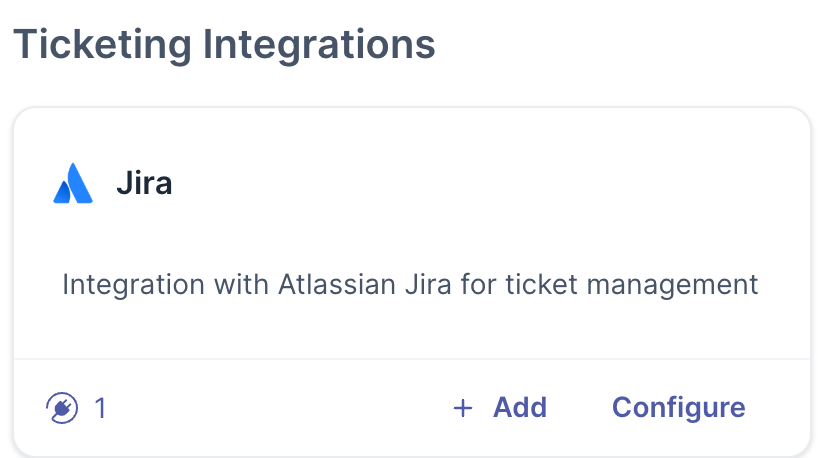Click the Jira integration description text
The height and width of the screenshot is (458, 826).
pyautogui.click(x=410, y=284)
